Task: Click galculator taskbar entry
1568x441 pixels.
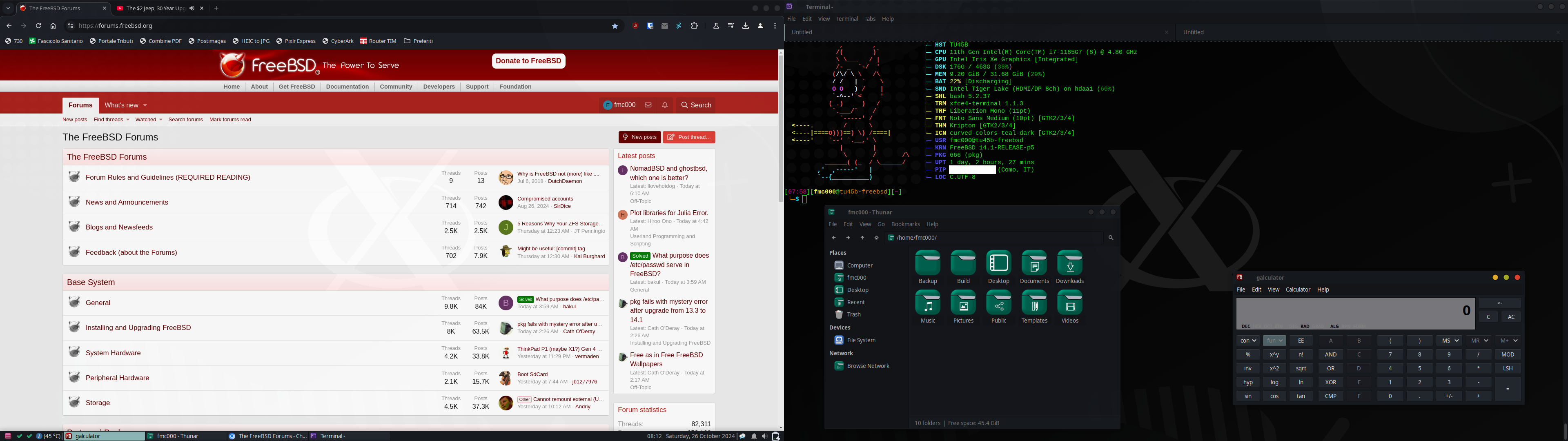Action: [x=105, y=436]
